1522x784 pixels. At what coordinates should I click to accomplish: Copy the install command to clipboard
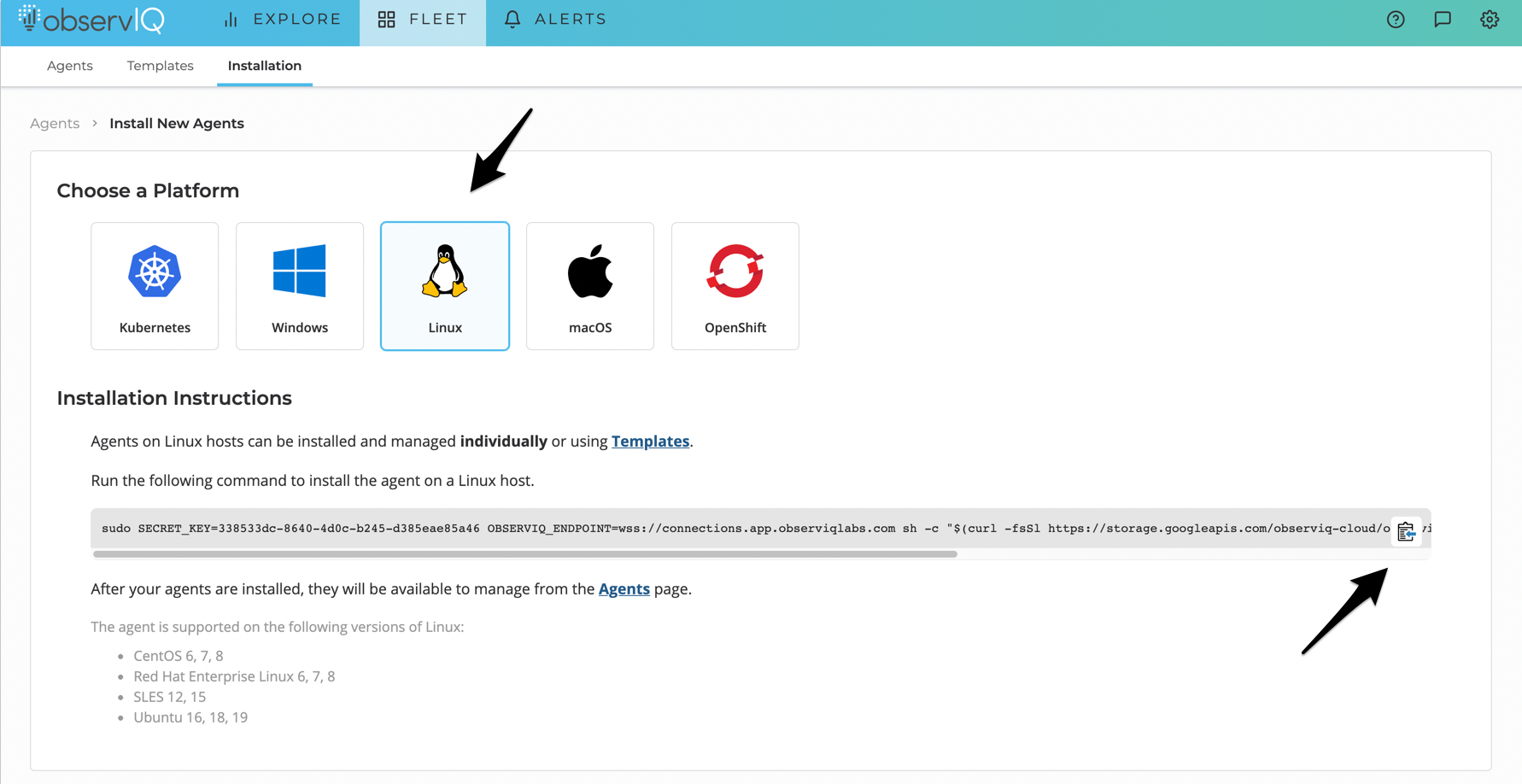pos(1406,531)
